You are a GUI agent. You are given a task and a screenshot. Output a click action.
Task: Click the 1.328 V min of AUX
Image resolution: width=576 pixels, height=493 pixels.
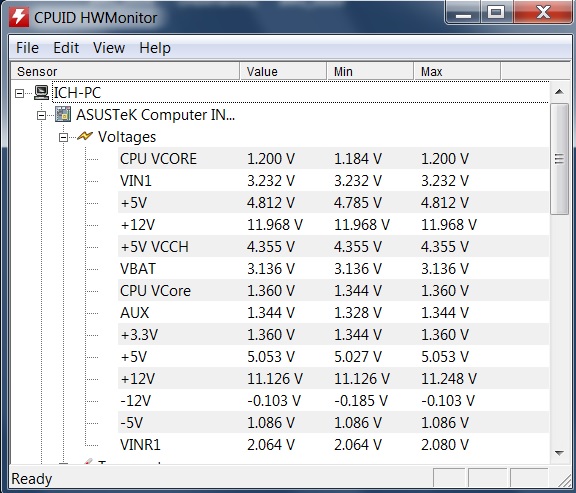click(x=358, y=313)
